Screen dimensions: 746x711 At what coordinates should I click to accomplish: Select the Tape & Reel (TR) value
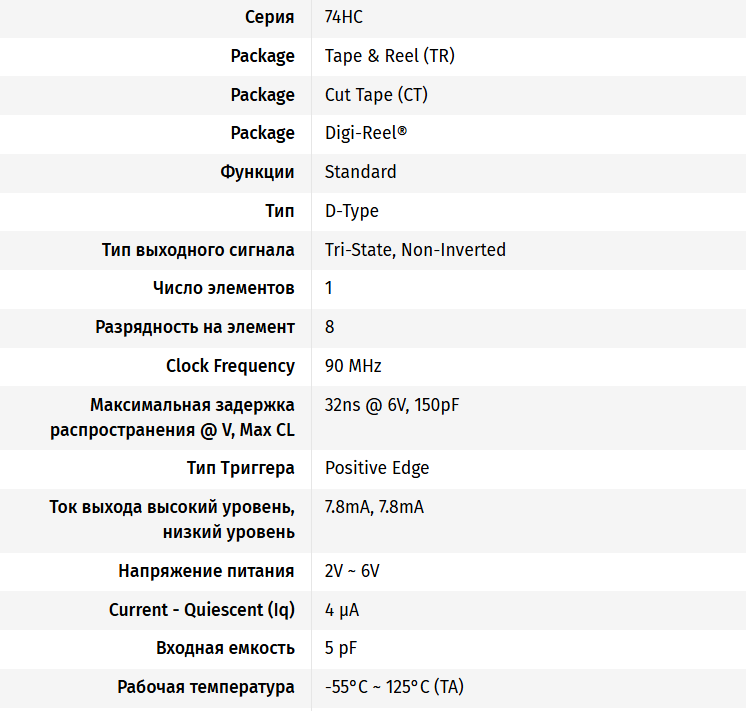tap(390, 56)
